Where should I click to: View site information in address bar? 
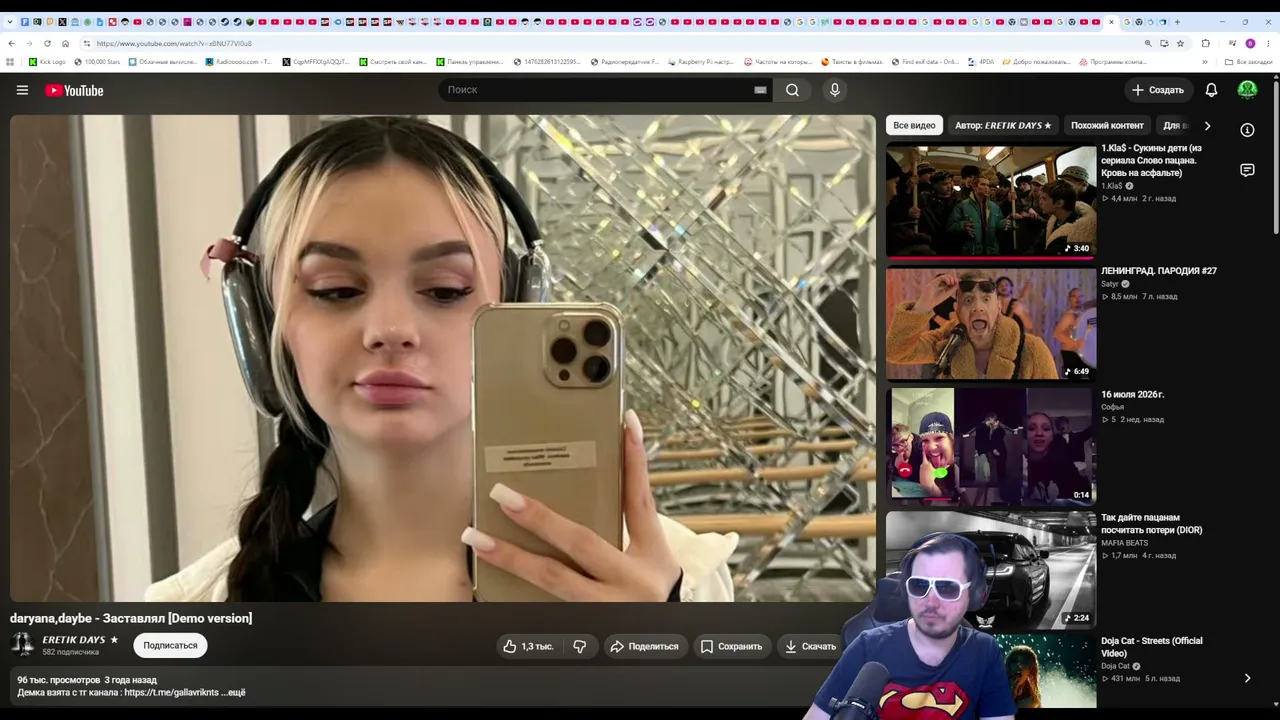point(87,43)
